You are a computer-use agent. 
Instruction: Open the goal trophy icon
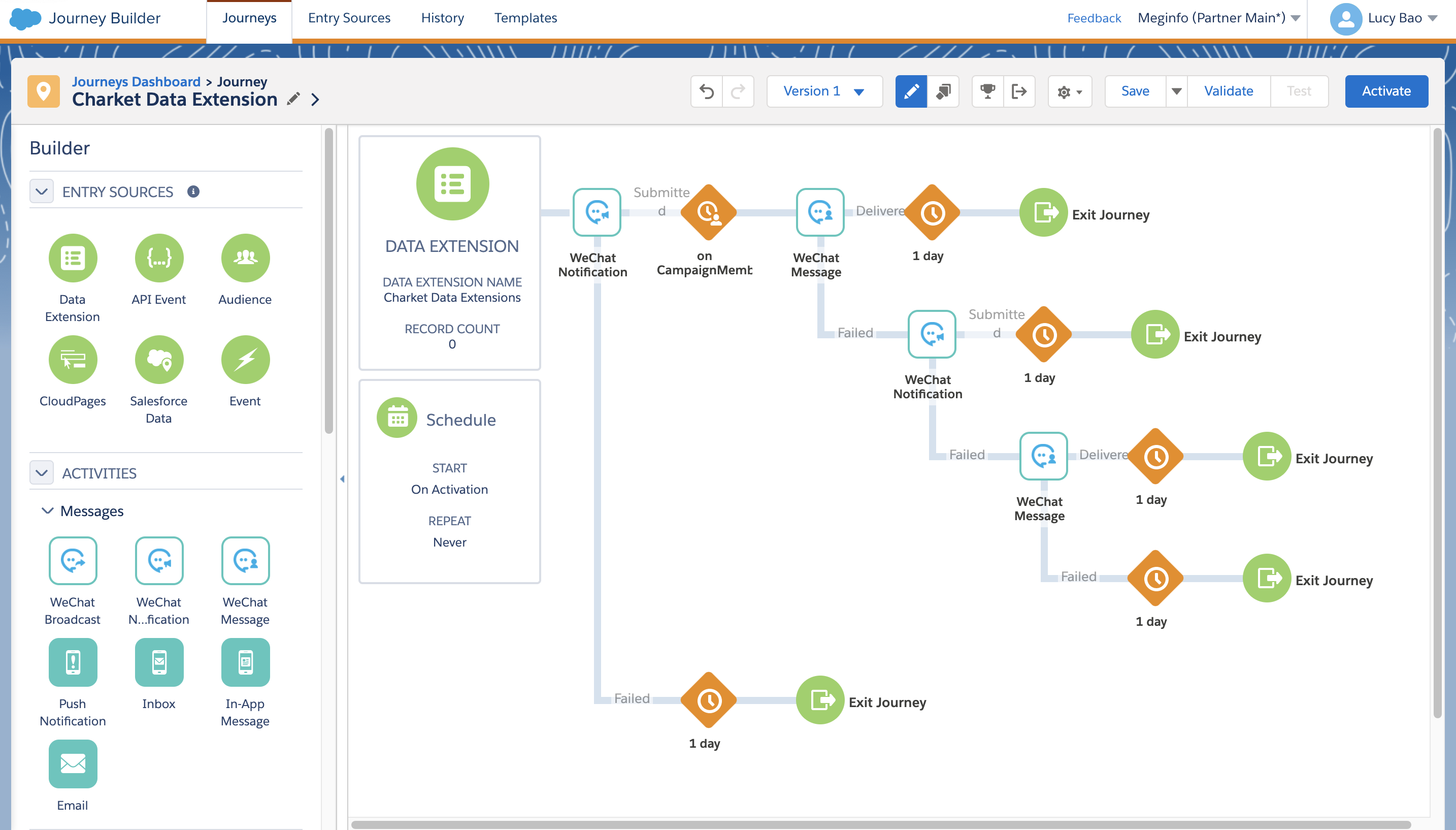click(x=987, y=91)
